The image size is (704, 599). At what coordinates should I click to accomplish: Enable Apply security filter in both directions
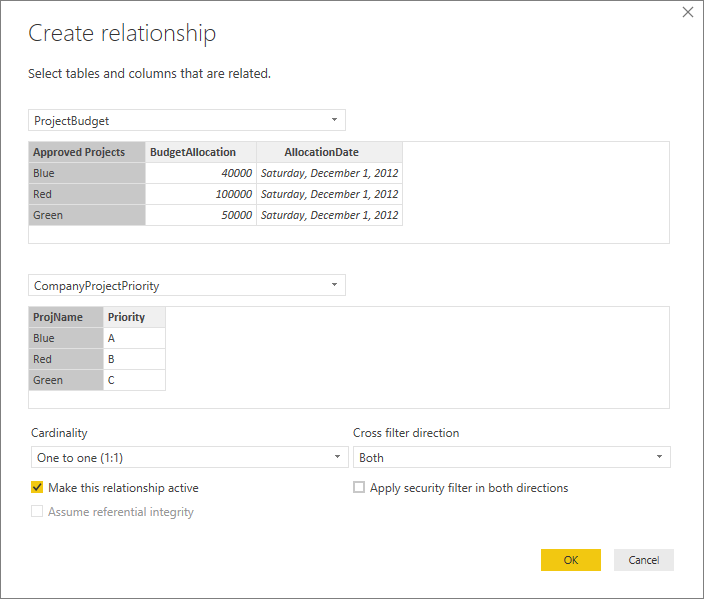point(359,488)
